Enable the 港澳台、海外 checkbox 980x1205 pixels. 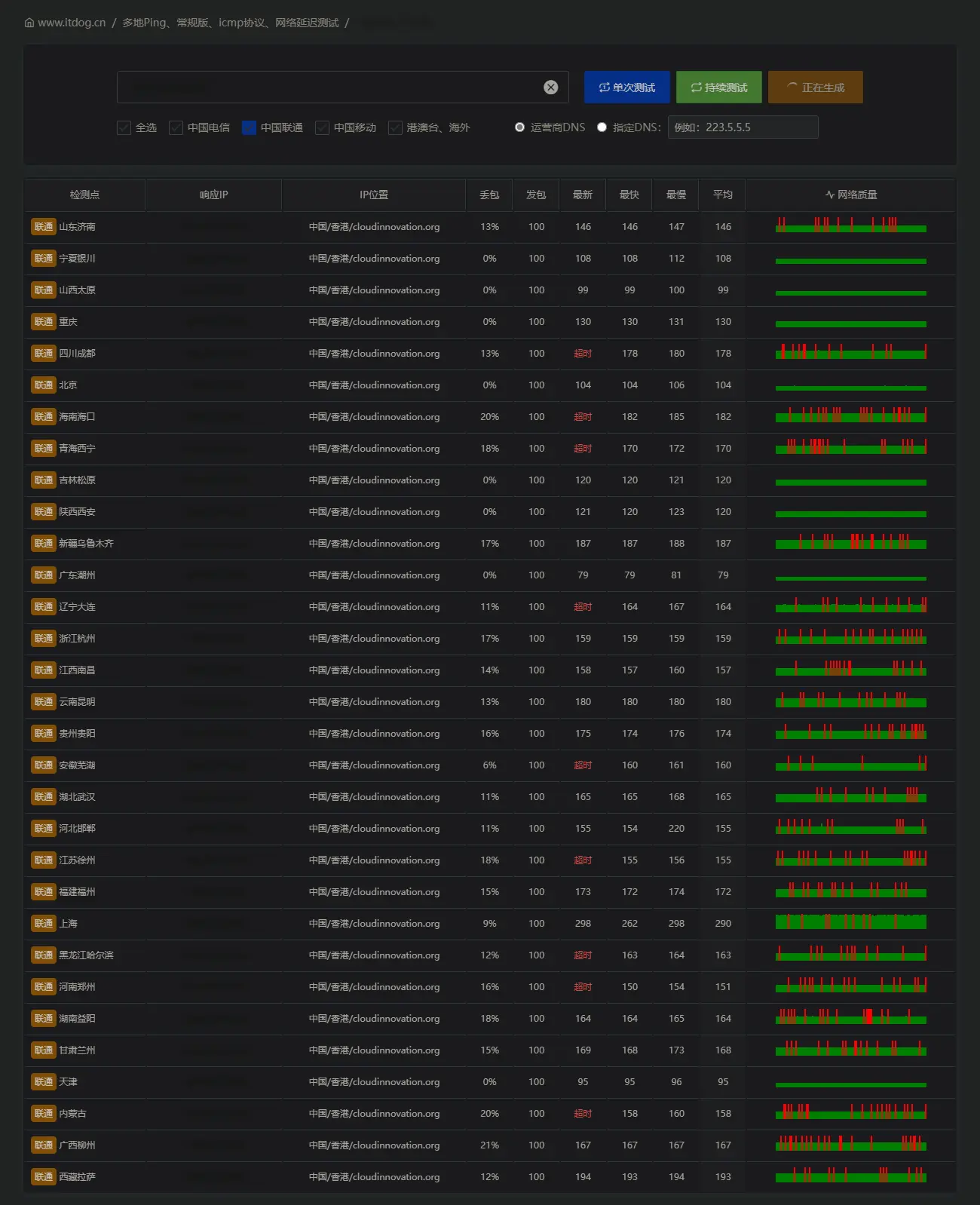395,127
